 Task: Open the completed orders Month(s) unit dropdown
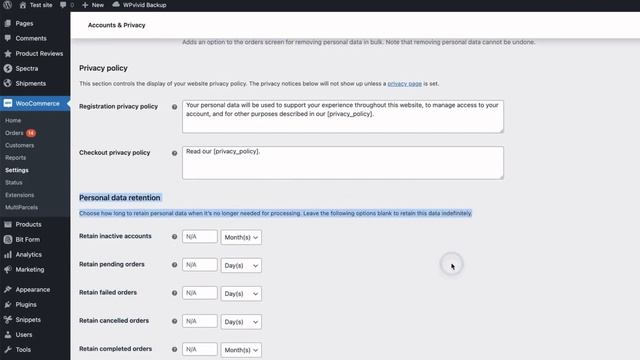click(x=241, y=350)
